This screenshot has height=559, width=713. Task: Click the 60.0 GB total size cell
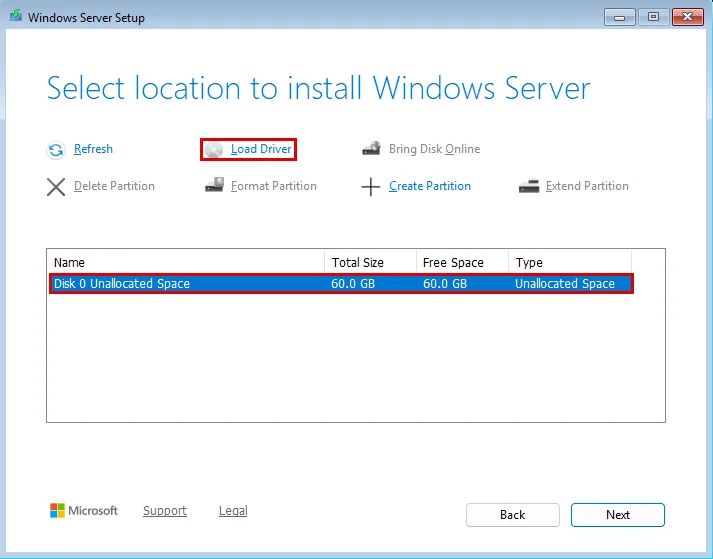[x=353, y=283]
